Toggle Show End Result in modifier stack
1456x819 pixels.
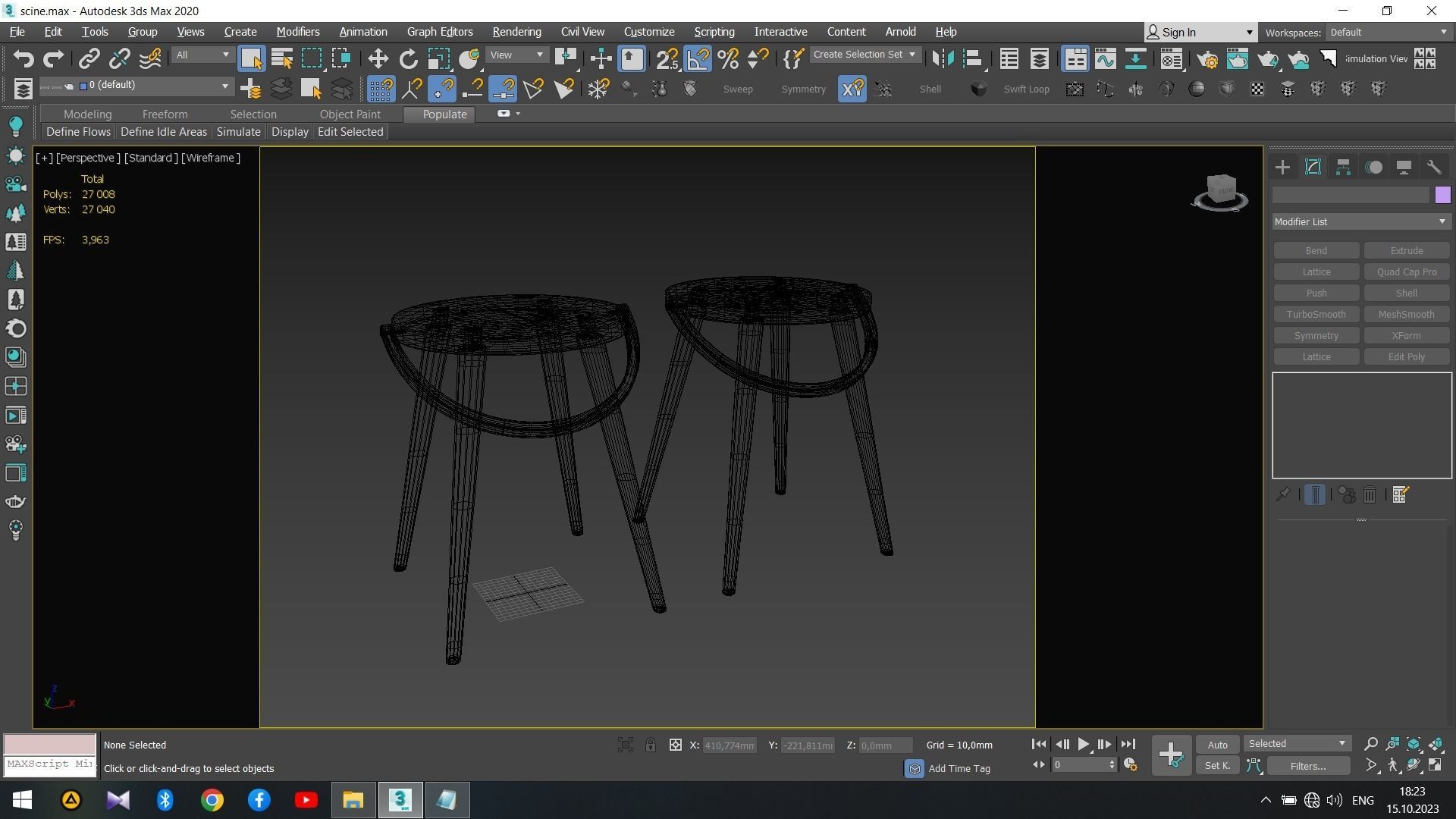pyautogui.click(x=1315, y=495)
